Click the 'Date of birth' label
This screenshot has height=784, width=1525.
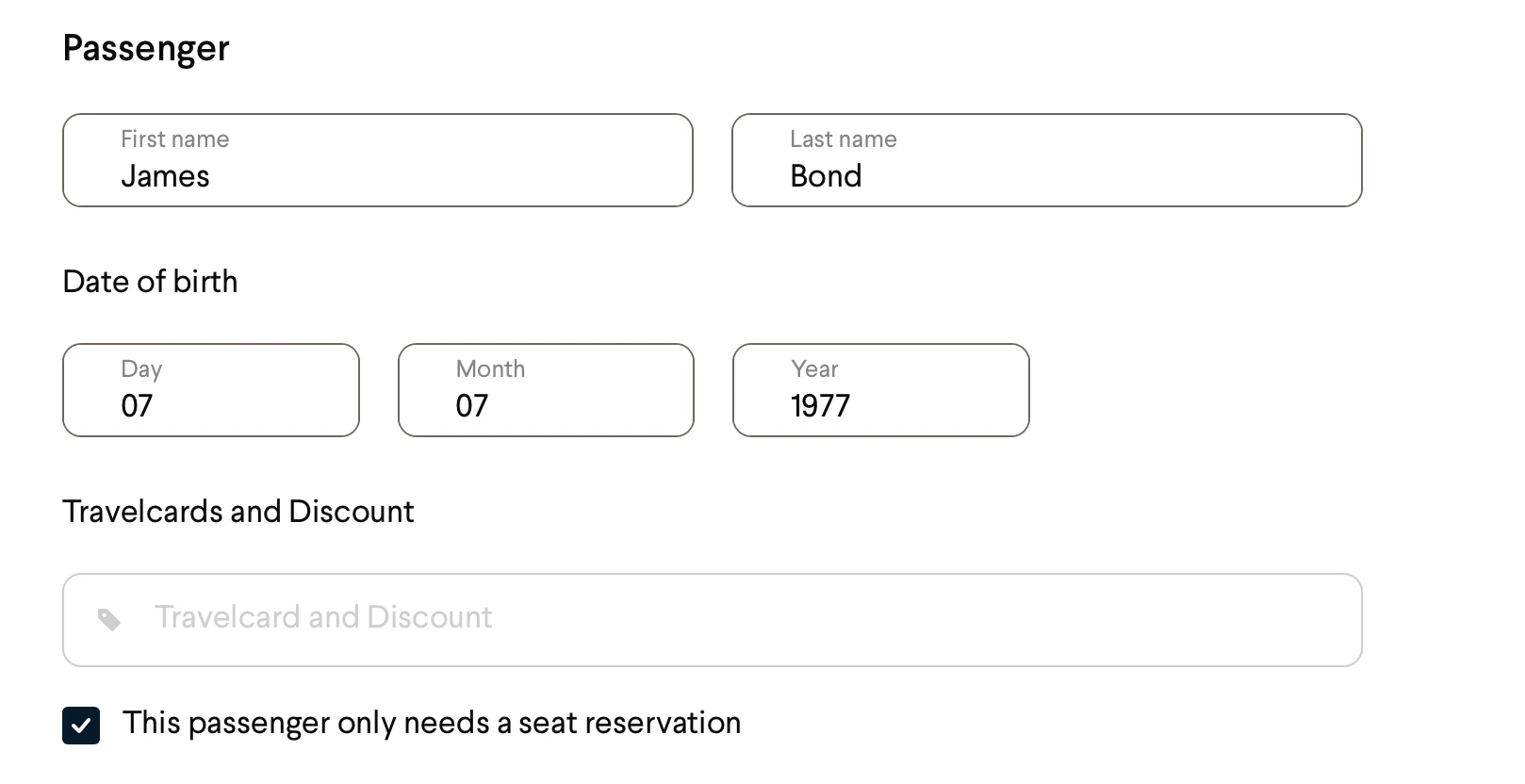(x=150, y=282)
